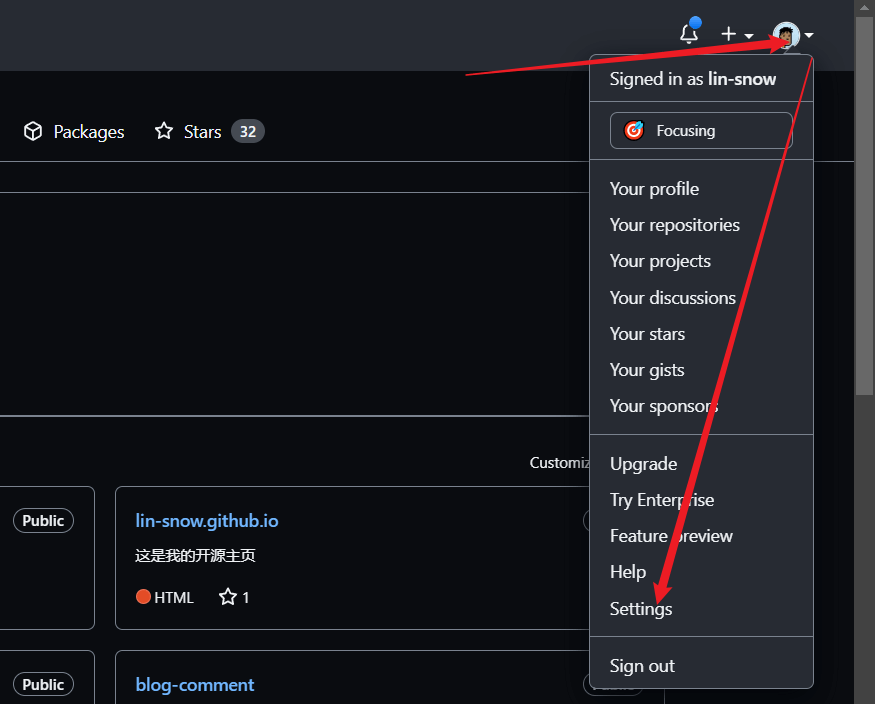875x704 pixels.
Task: Click the user avatar thumbnail
Action: [x=786, y=35]
